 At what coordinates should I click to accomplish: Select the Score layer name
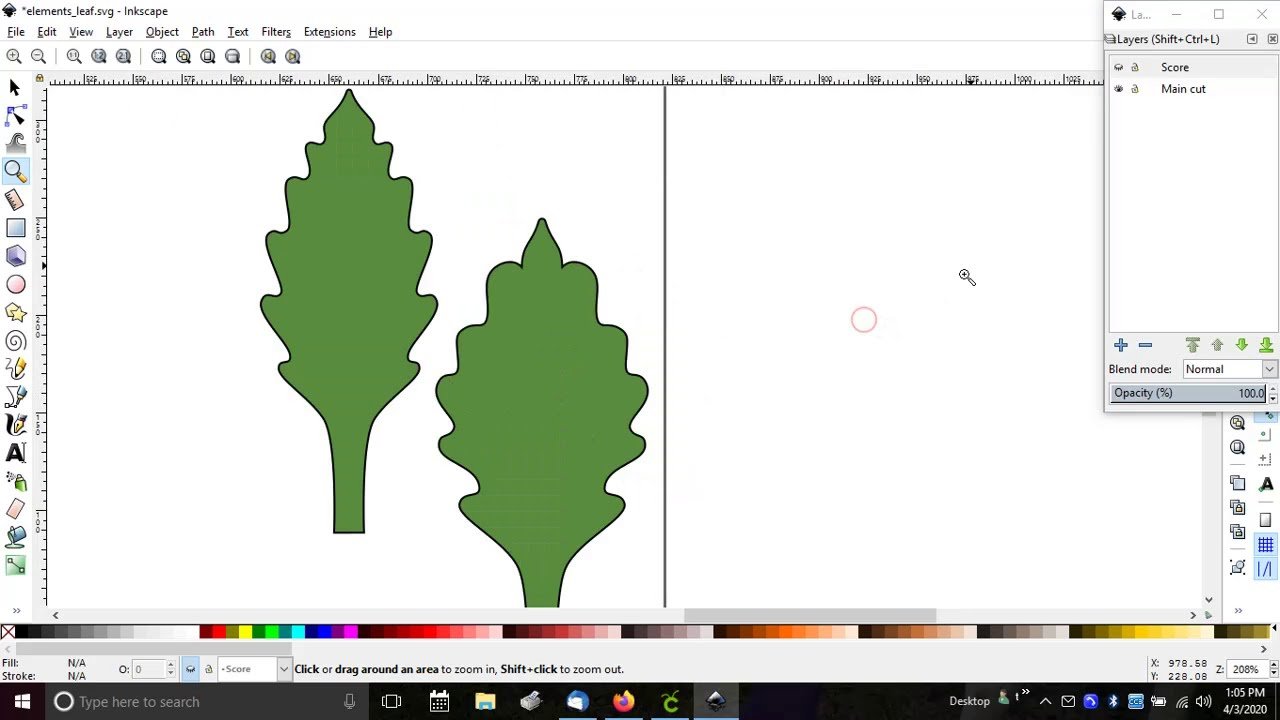pyautogui.click(x=1174, y=67)
